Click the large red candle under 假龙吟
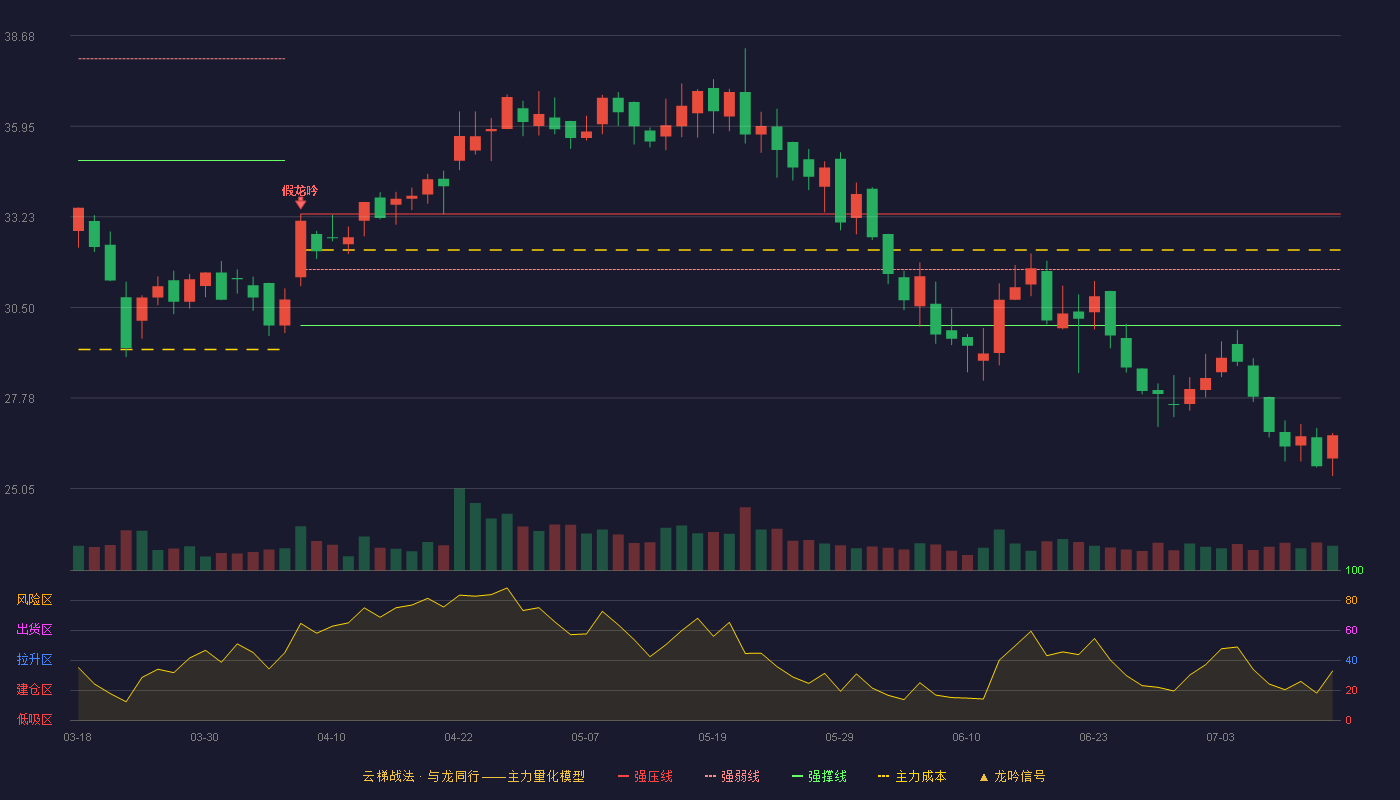This screenshot has height=800, width=1400. 300,249
